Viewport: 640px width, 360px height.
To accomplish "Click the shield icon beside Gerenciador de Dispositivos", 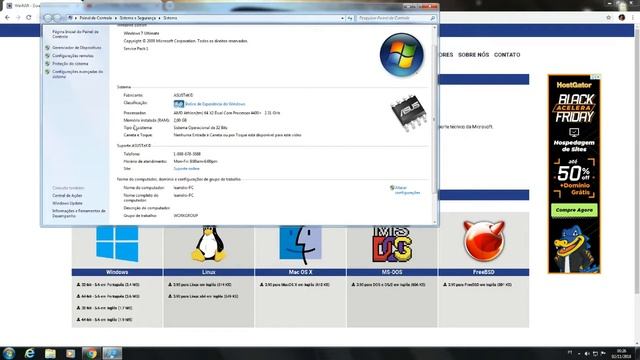I will pyautogui.click(x=48, y=48).
